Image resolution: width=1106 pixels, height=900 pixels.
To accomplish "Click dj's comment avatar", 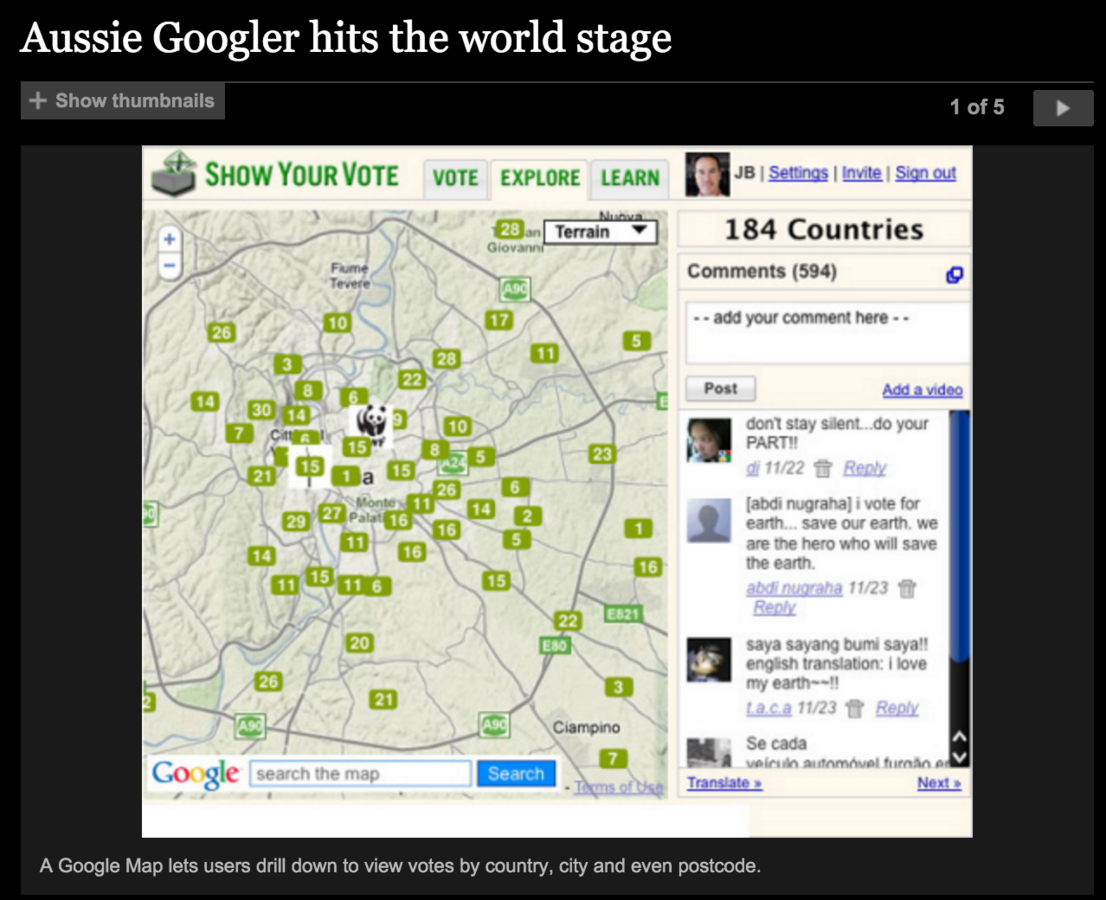I will click(709, 440).
